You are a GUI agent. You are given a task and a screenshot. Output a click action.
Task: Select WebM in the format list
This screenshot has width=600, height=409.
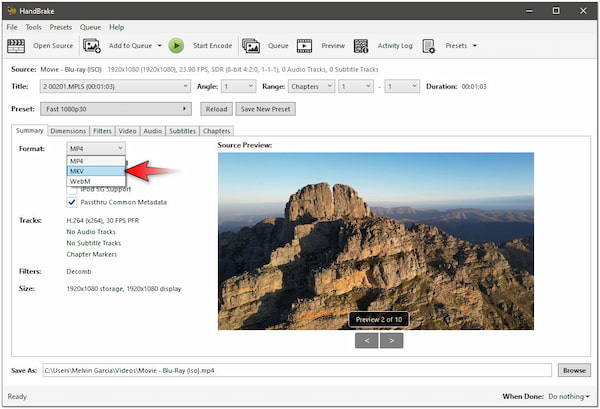pyautogui.click(x=96, y=181)
